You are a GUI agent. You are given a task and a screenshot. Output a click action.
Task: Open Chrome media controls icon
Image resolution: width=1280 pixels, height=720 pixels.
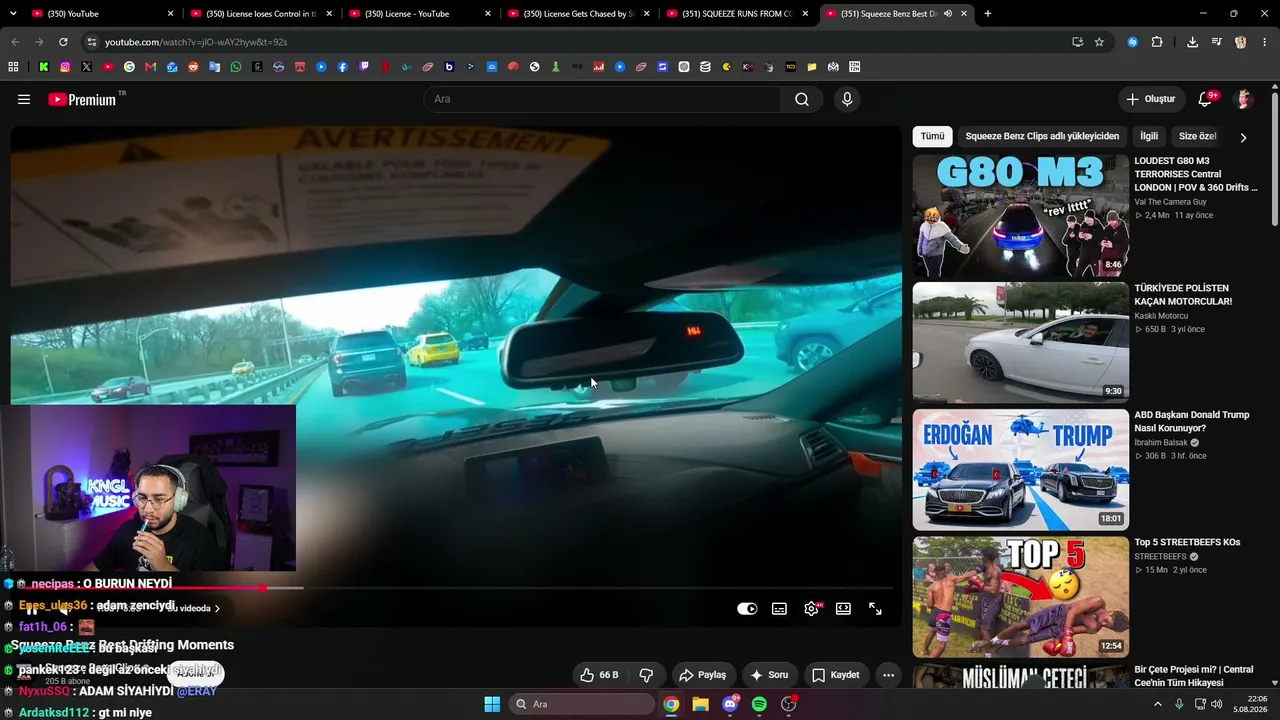click(1216, 42)
